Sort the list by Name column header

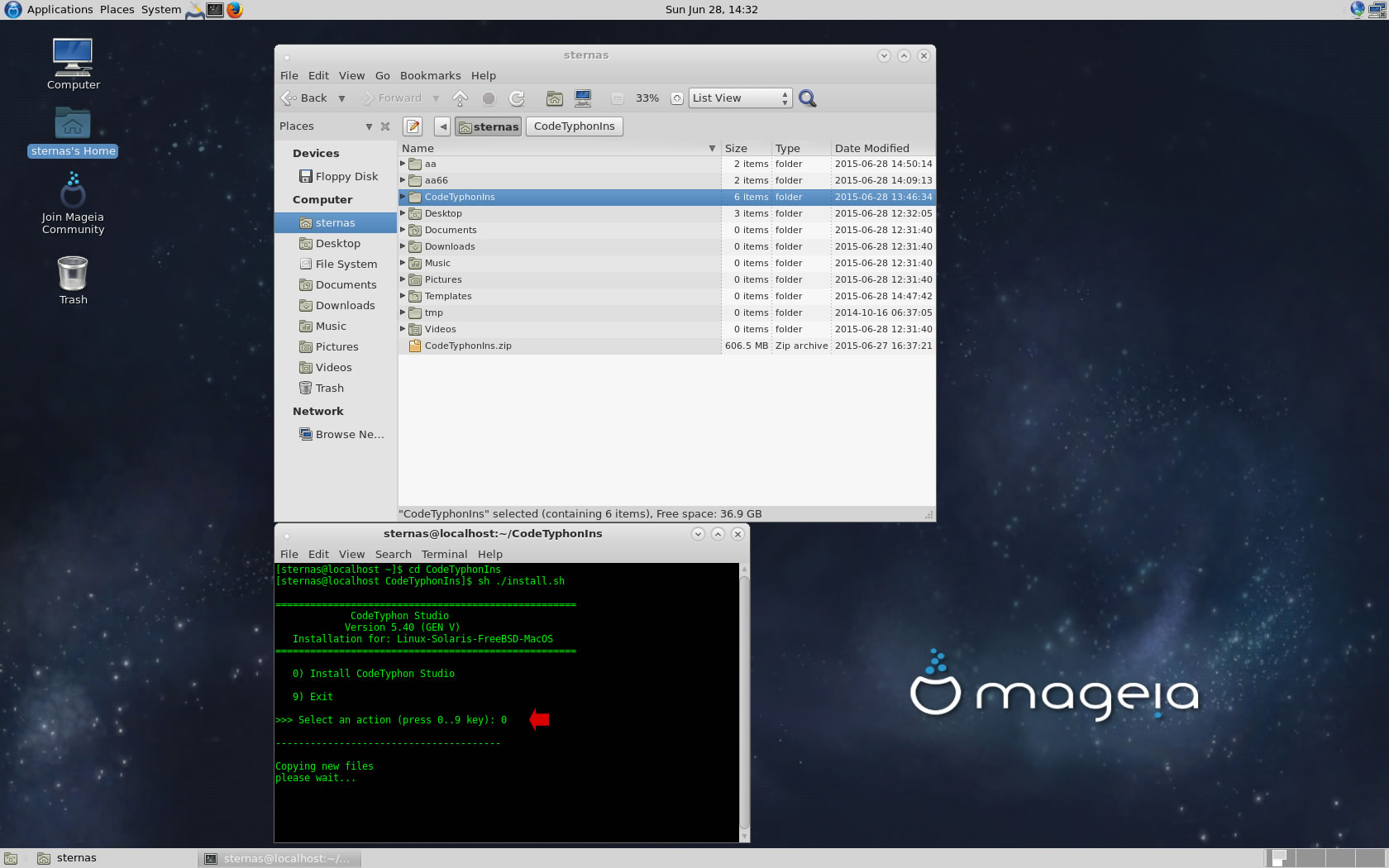pos(560,149)
